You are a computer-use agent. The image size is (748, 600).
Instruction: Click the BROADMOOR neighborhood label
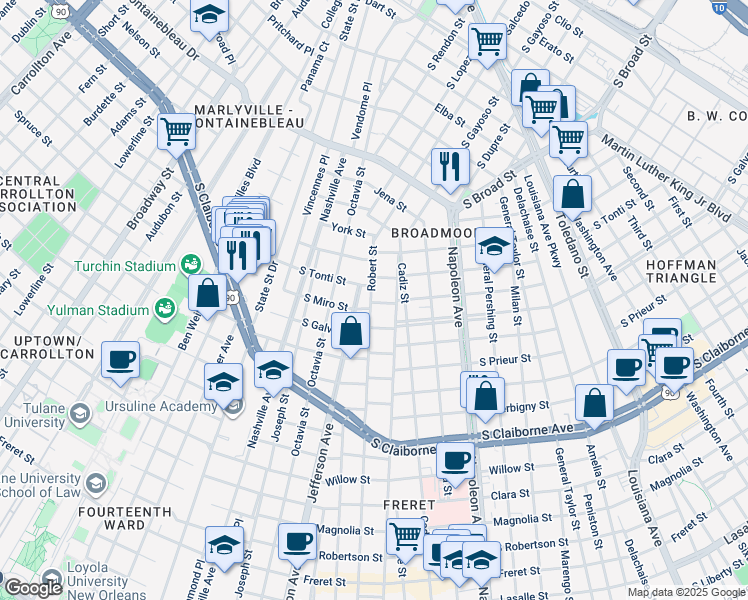coord(433,233)
